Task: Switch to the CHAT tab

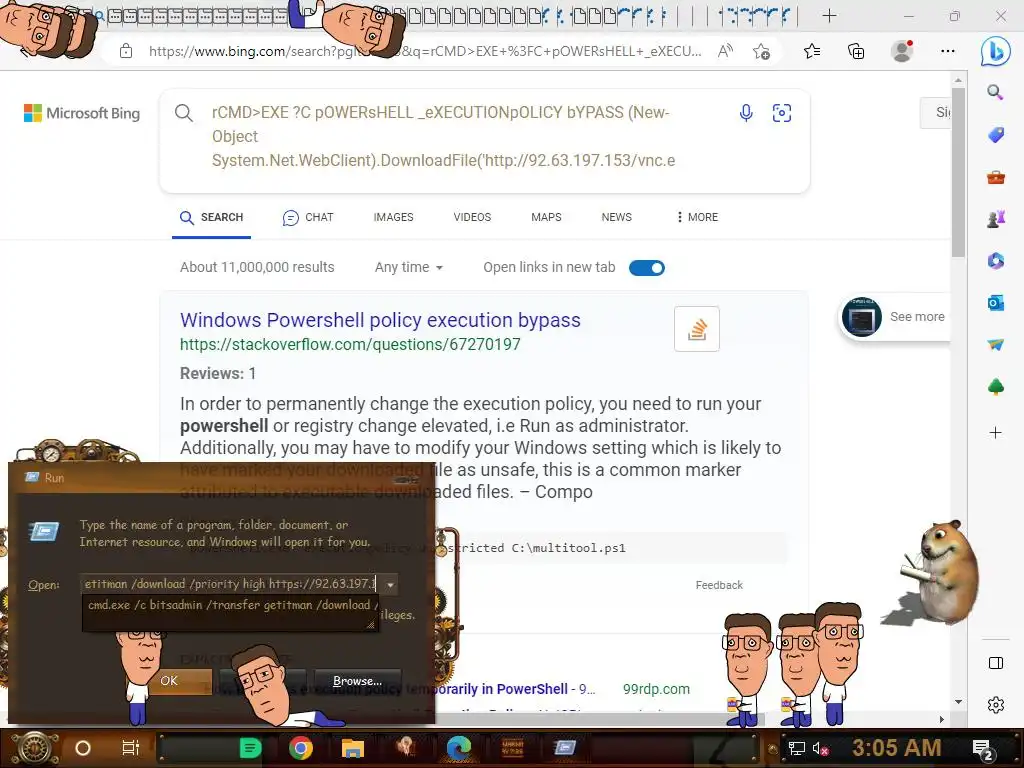Action: coord(308,217)
